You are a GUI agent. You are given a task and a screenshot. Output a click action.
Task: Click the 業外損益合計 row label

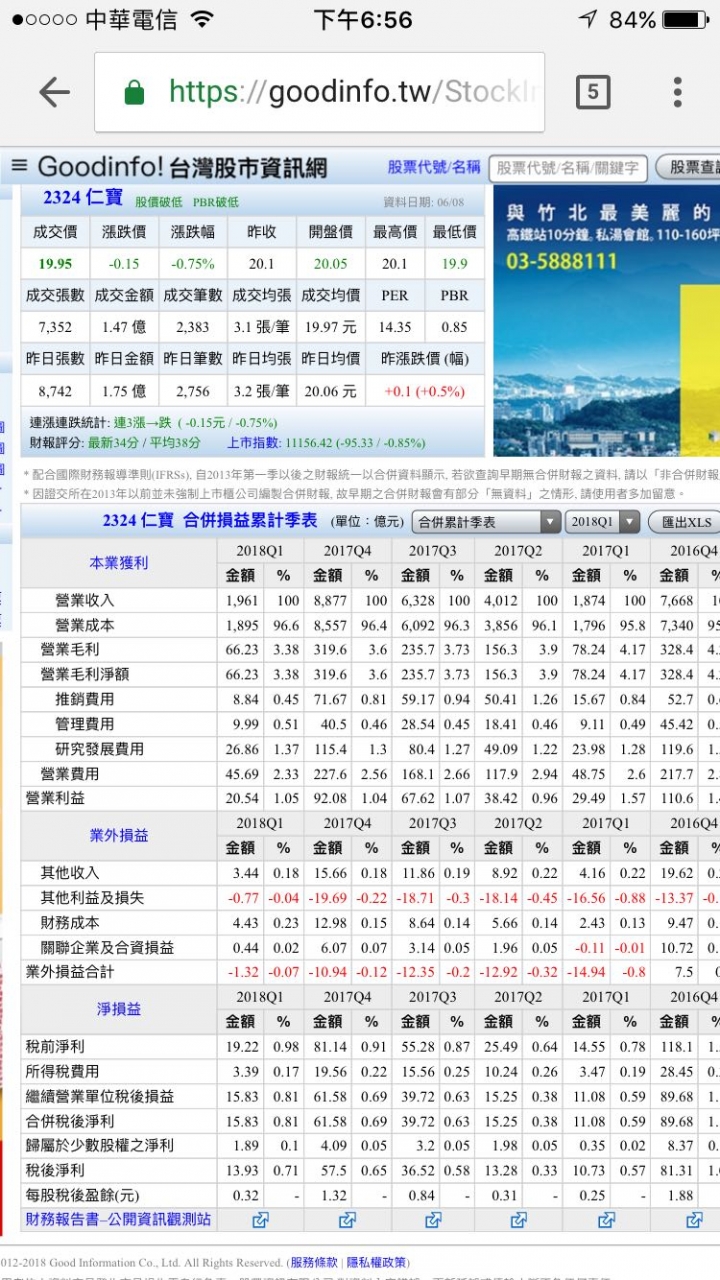70,971
